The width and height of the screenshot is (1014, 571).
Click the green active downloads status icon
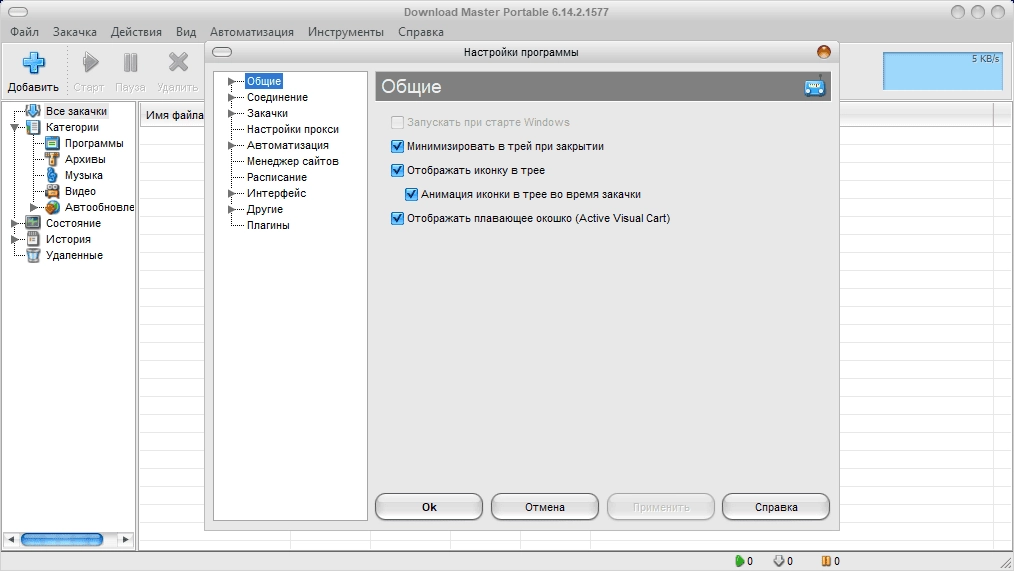tap(739, 561)
